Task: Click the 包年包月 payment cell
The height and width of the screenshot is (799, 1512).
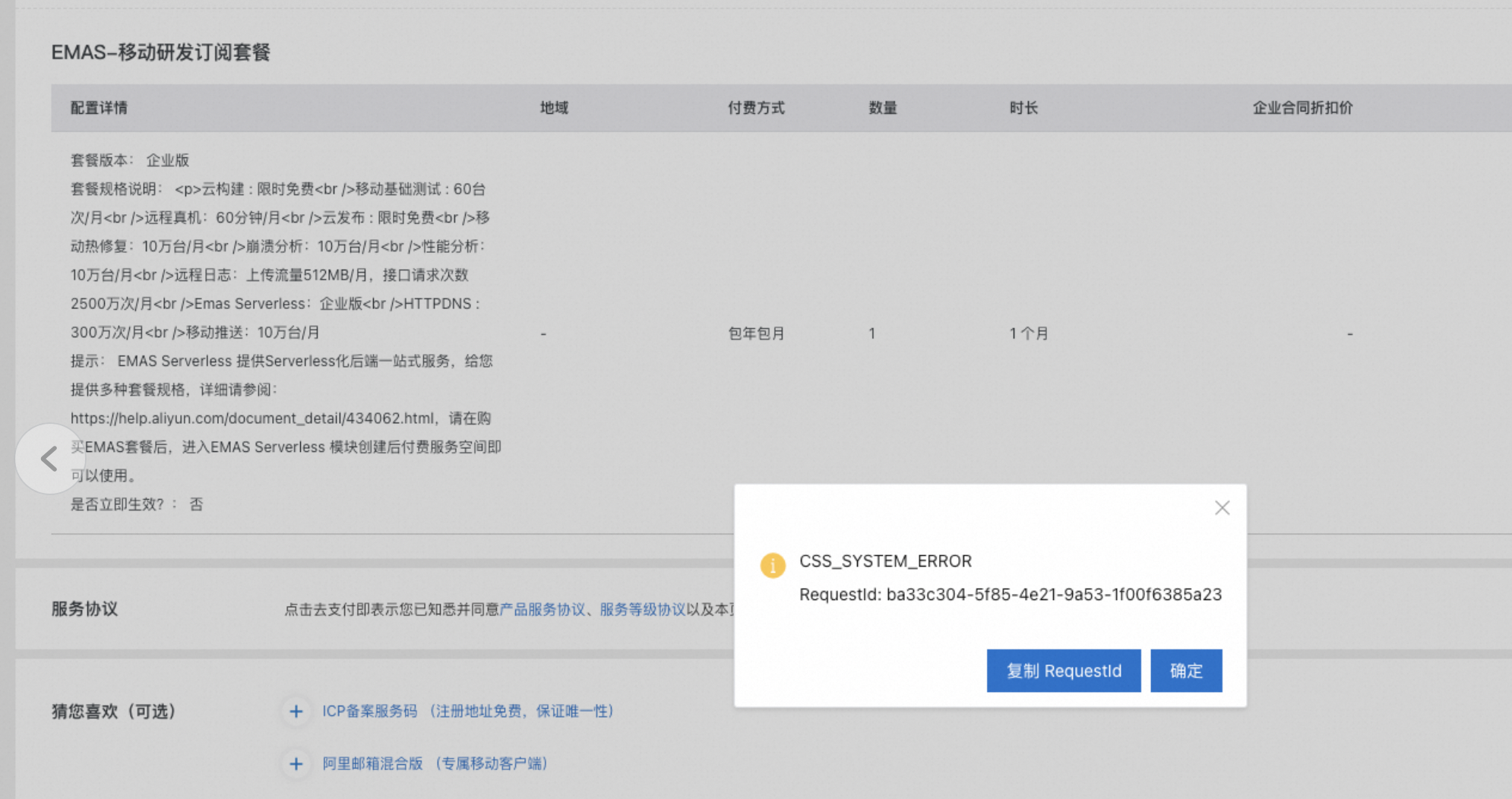Action: (756, 333)
